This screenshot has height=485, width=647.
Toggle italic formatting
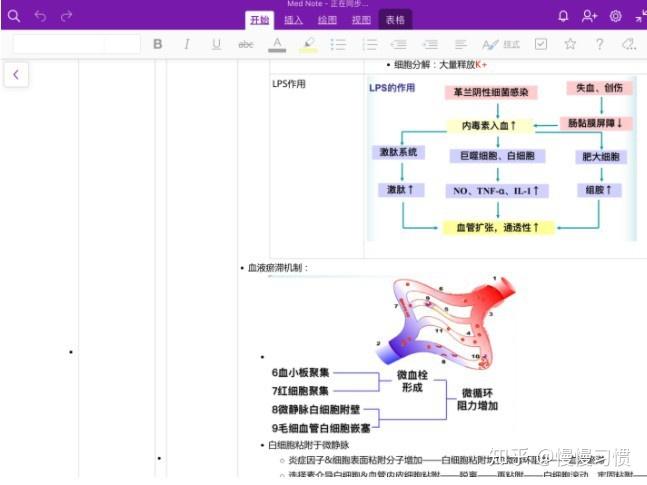point(187,44)
